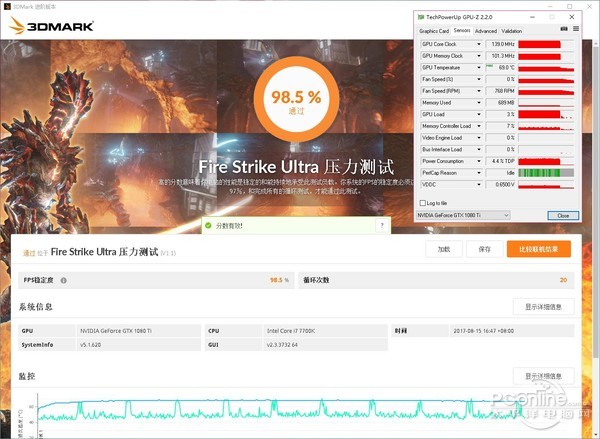Screen dimensions: 600x439
Task: Click the 循环次数 value 20
Action: [563, 280]
